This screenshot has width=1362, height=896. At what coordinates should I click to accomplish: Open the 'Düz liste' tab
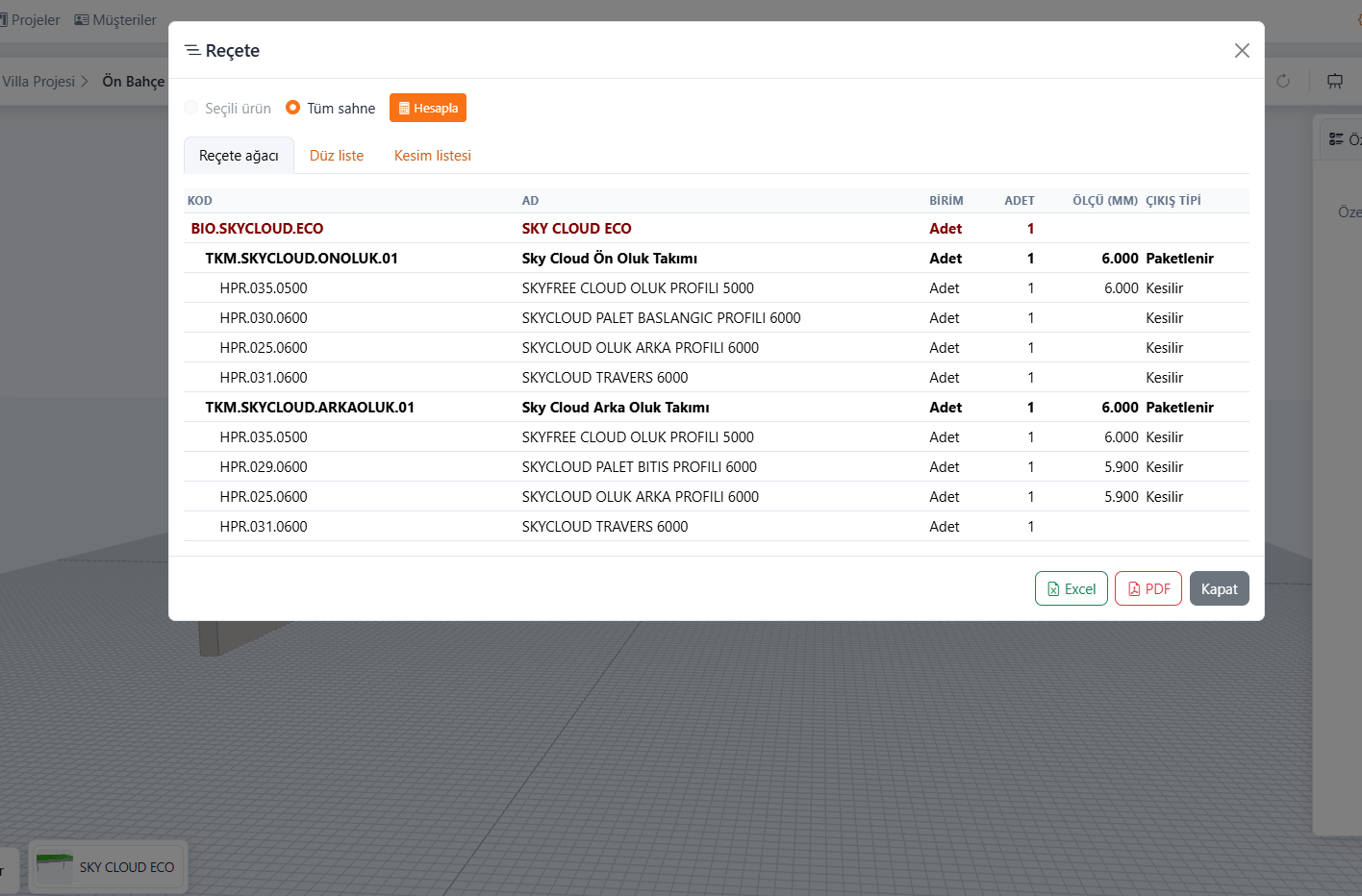[x=337, y=156]
